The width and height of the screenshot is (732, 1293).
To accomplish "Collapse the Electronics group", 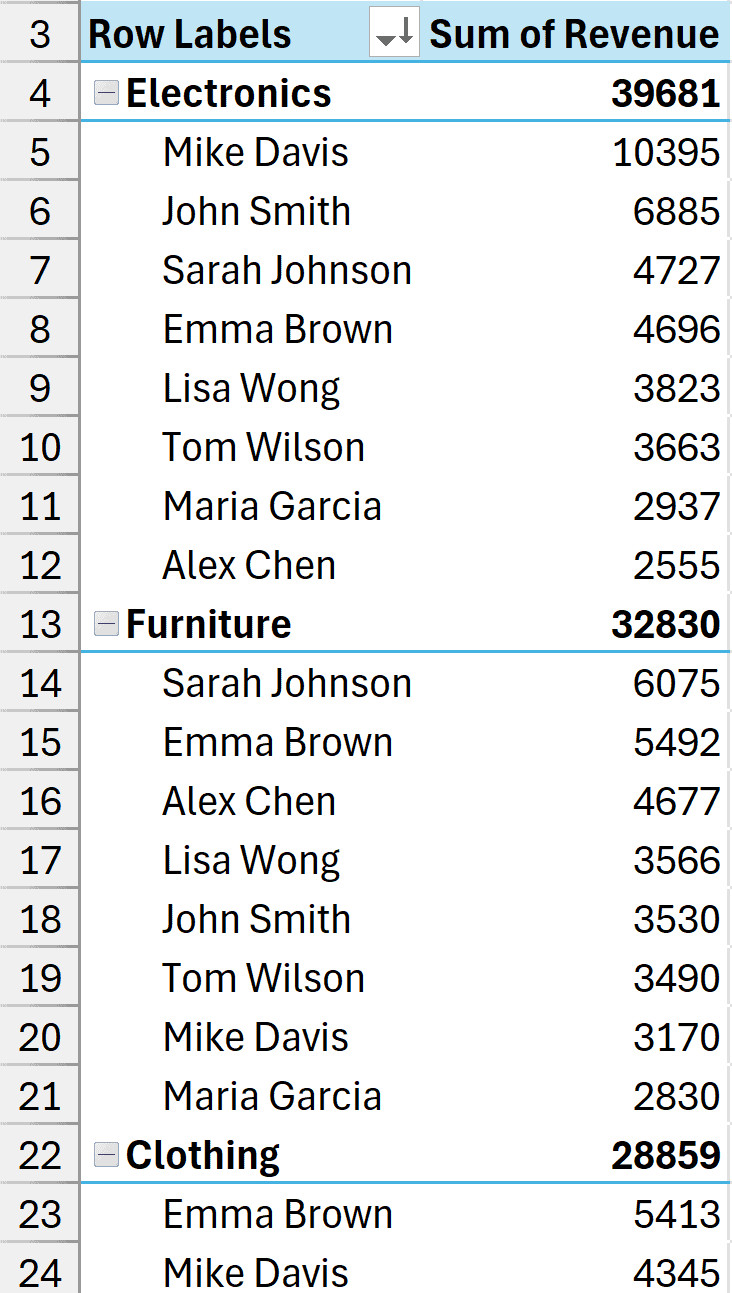I will [x=105, y=93].
